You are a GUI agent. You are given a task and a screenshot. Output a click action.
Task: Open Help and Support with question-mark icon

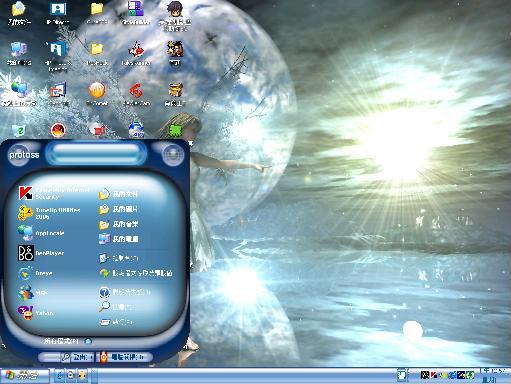125,292
